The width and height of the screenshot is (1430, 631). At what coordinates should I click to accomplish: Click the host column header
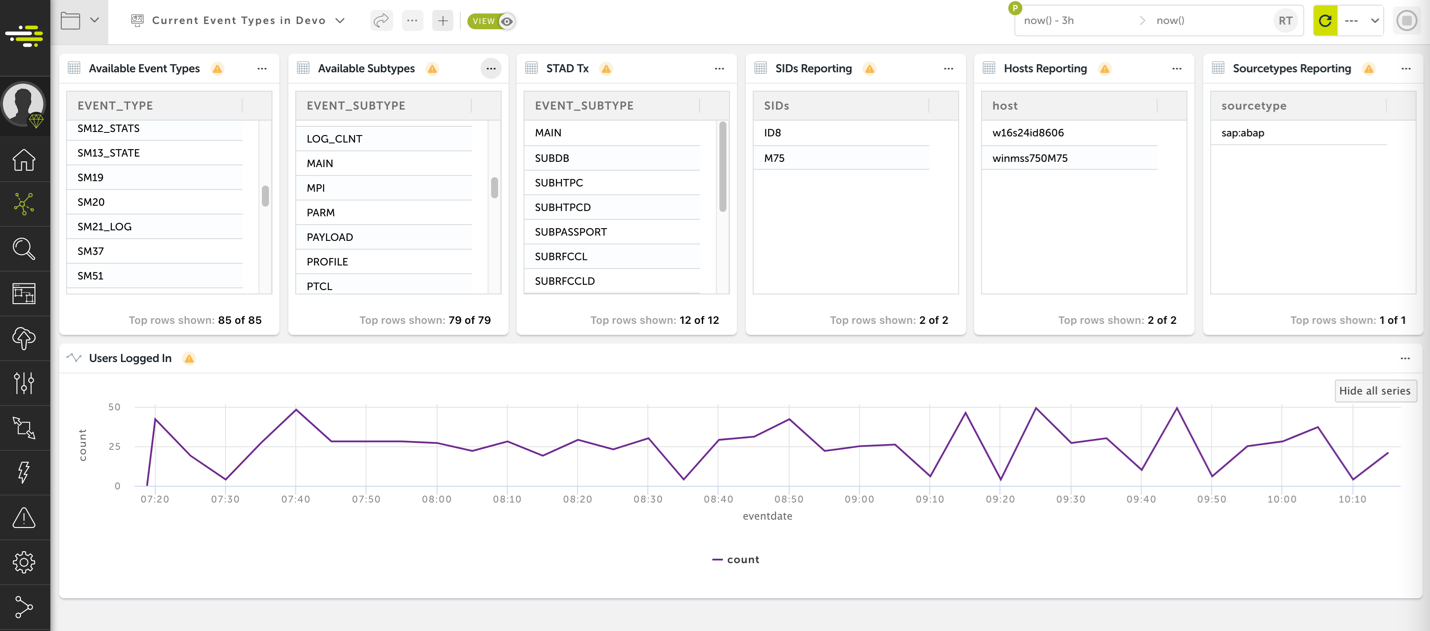pyautogui.click(x=1069, y=105)
